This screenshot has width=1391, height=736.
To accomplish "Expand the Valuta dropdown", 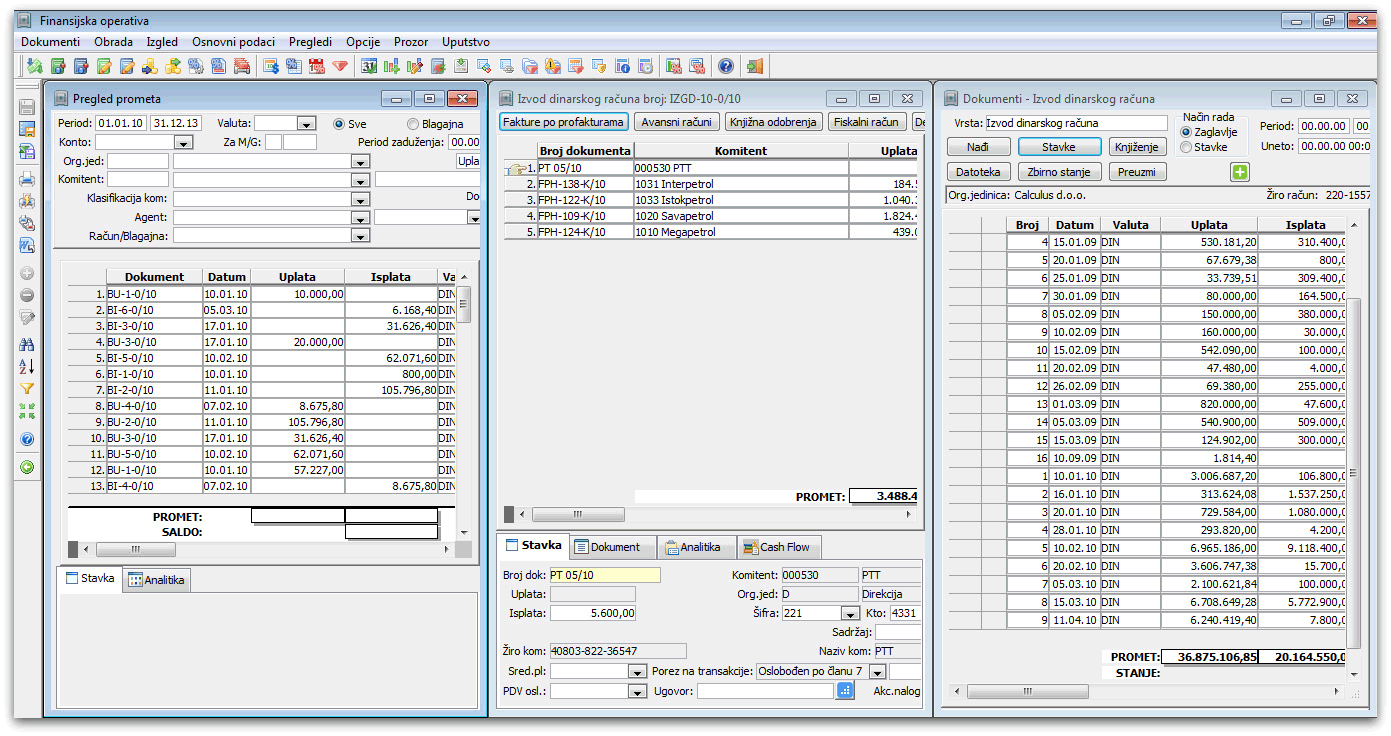I will point(306,124).
